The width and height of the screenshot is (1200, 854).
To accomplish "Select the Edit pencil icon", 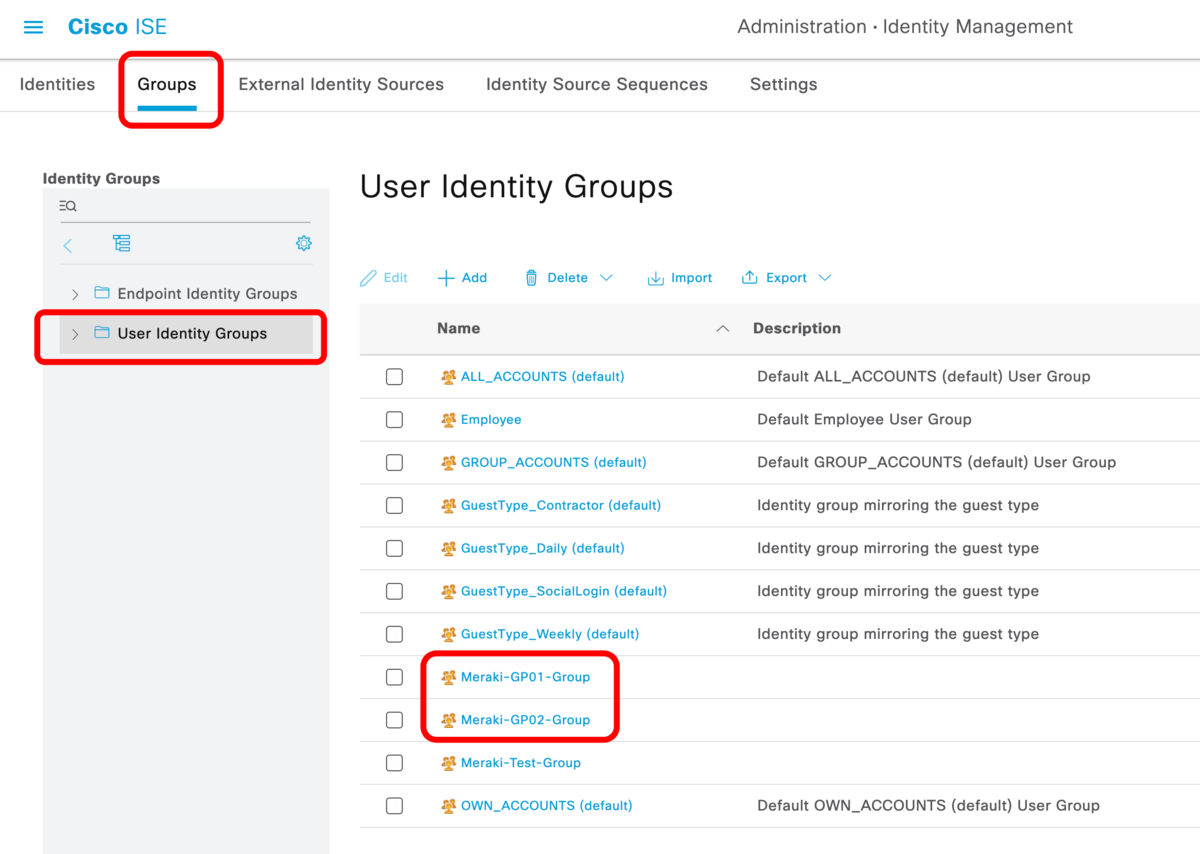I will 369,277.
